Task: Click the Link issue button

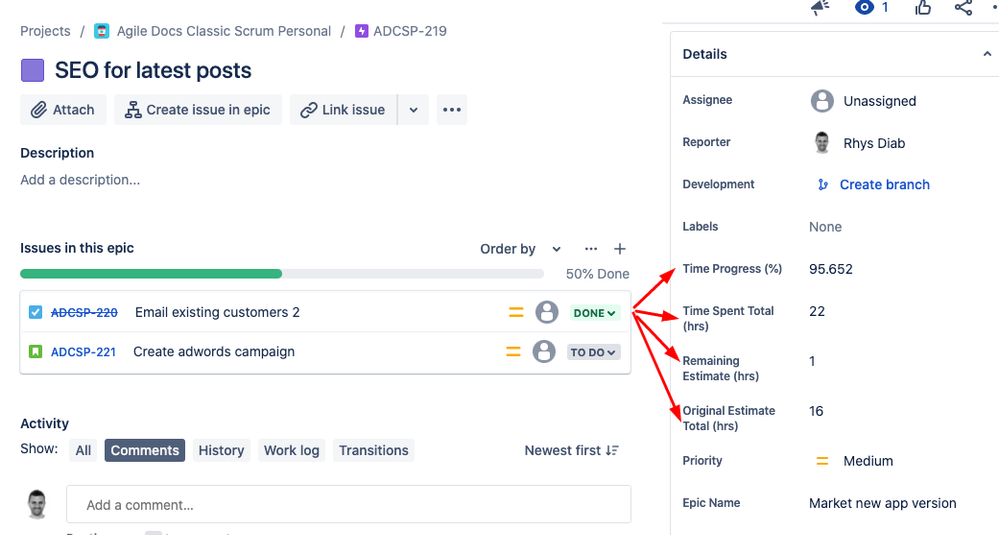Action: (343, 110)
